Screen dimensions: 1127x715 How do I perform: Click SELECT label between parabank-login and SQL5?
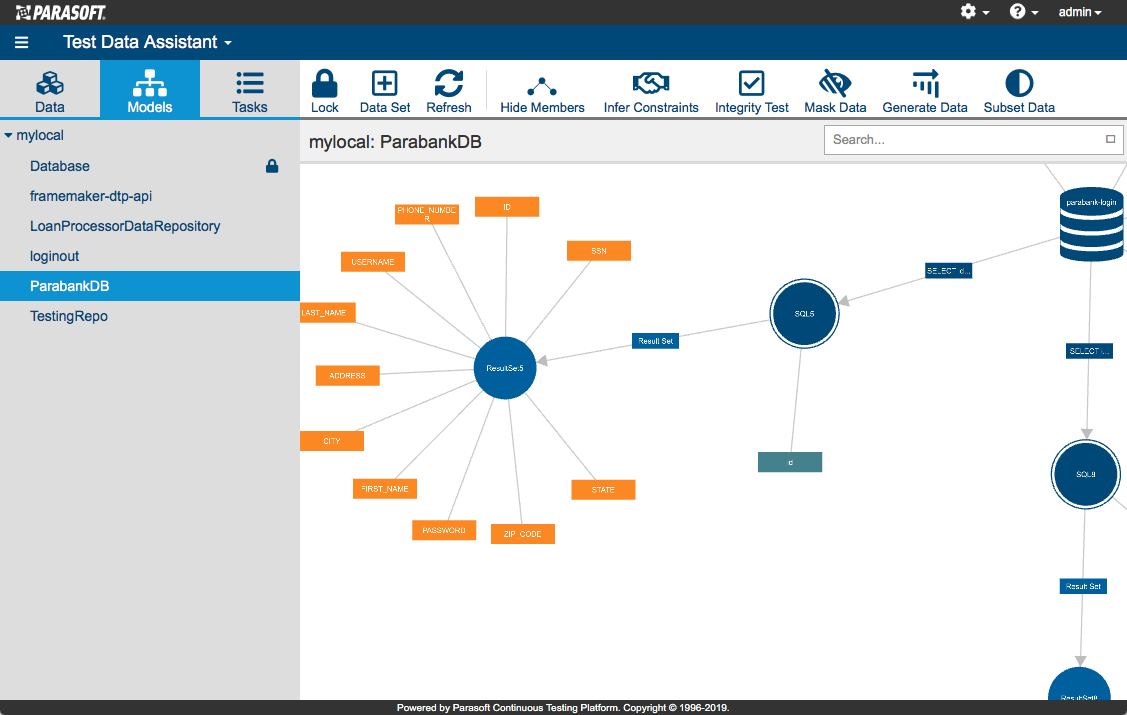pyautogui.click(x=949, y=271)
